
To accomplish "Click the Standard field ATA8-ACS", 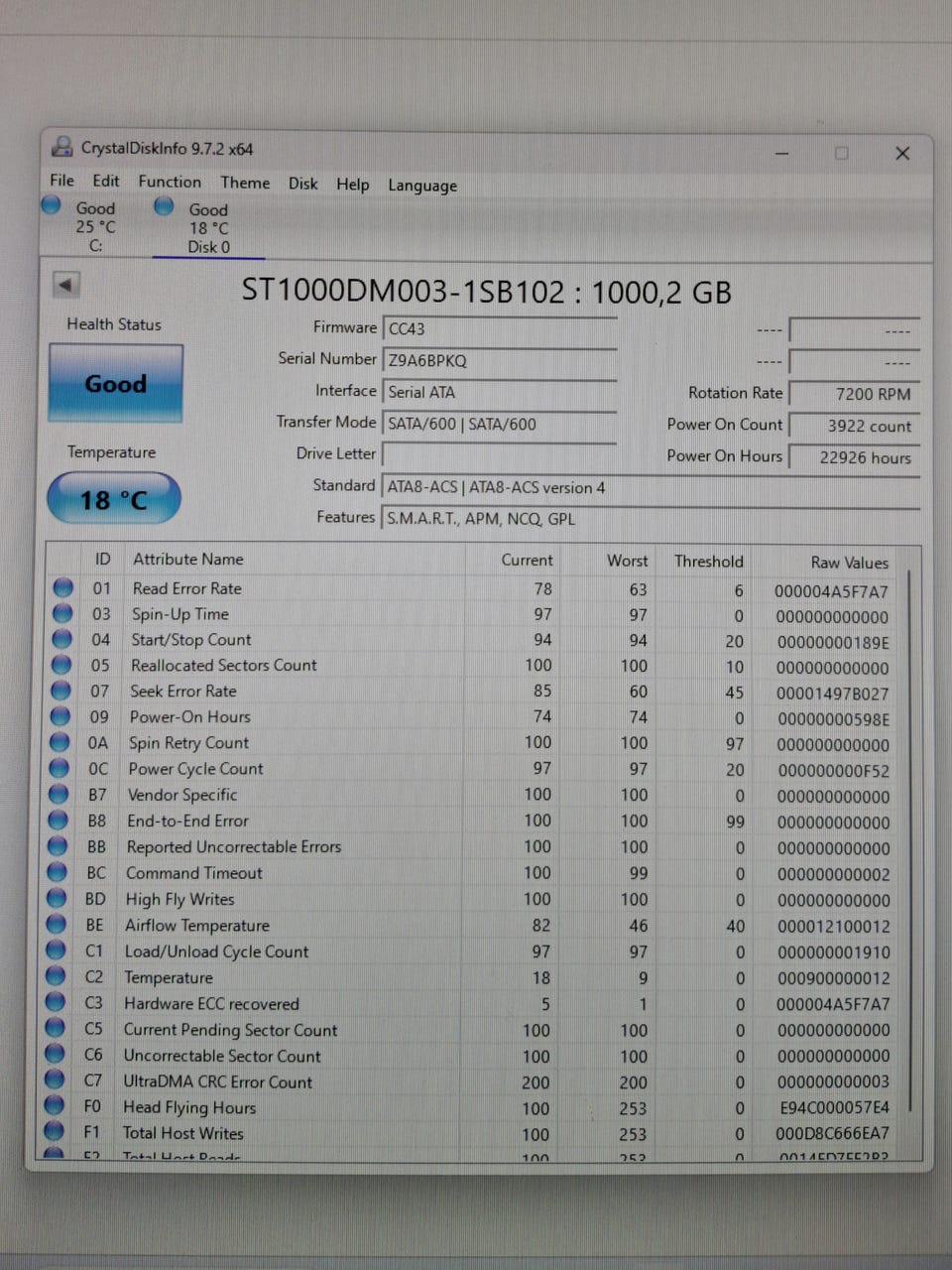I will pyautogui.click(x=651, y=488).
